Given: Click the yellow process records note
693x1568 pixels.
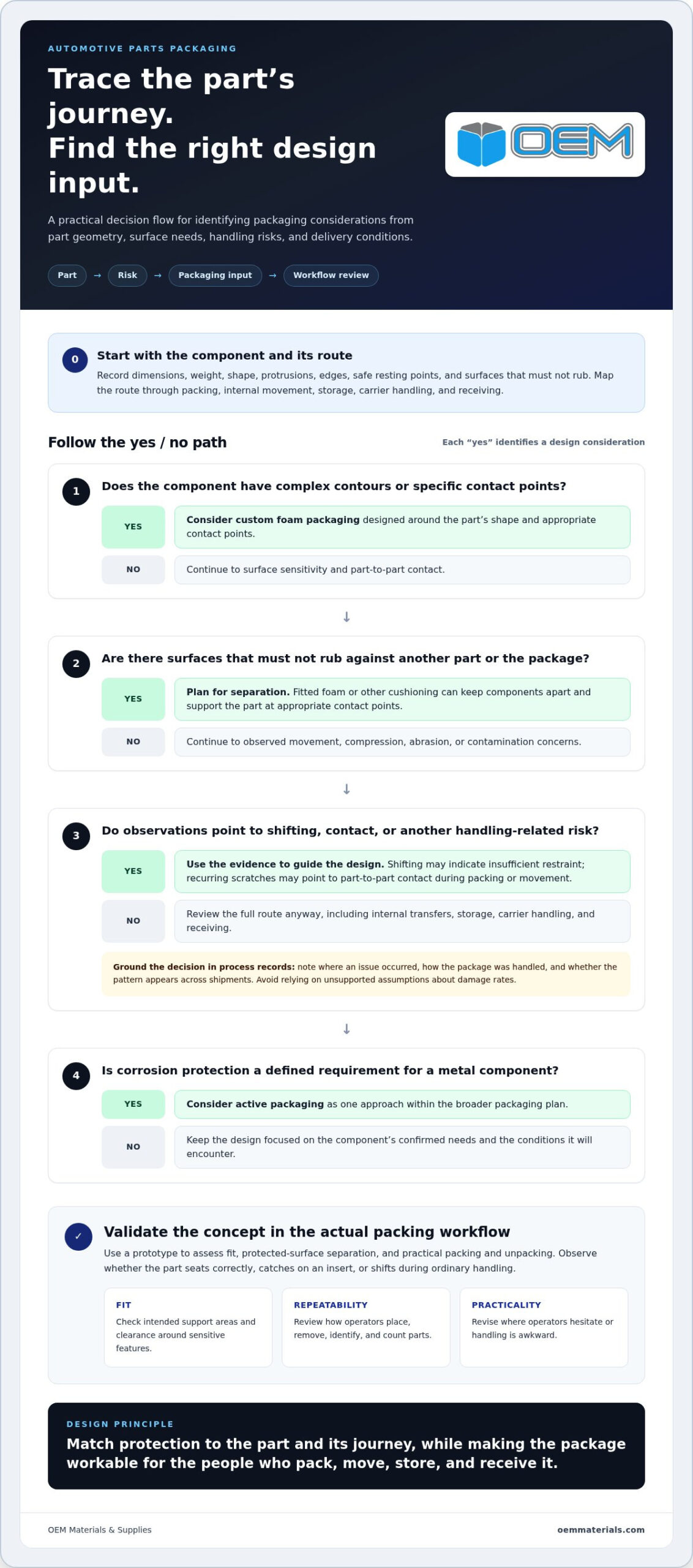Looking at the screenshot, I should [x=365, y=973].
